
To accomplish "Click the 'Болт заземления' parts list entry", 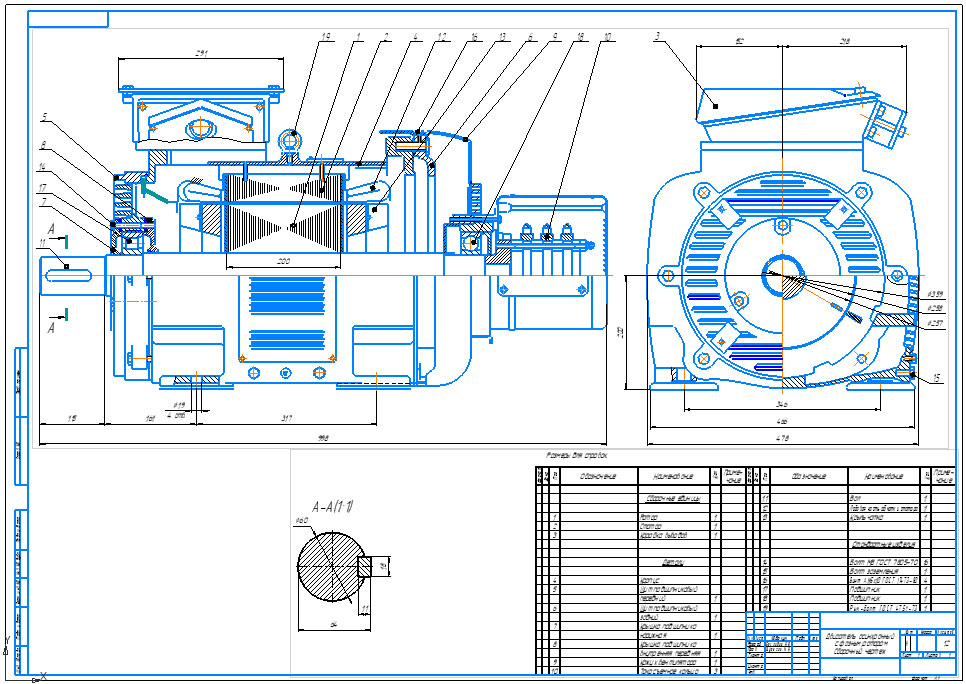I will pyautogui.click(x=874, y=572).
